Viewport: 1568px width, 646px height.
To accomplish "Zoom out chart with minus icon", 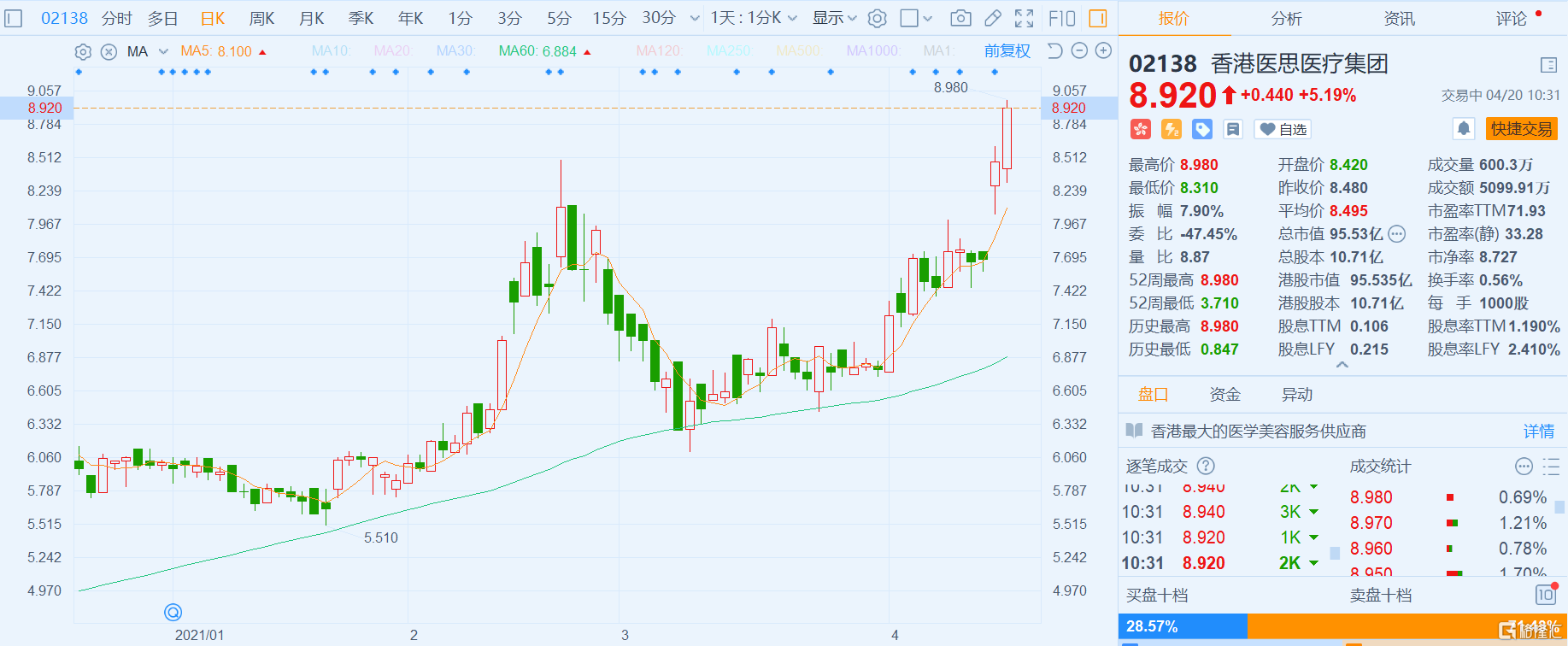I will click(1079, 51).
